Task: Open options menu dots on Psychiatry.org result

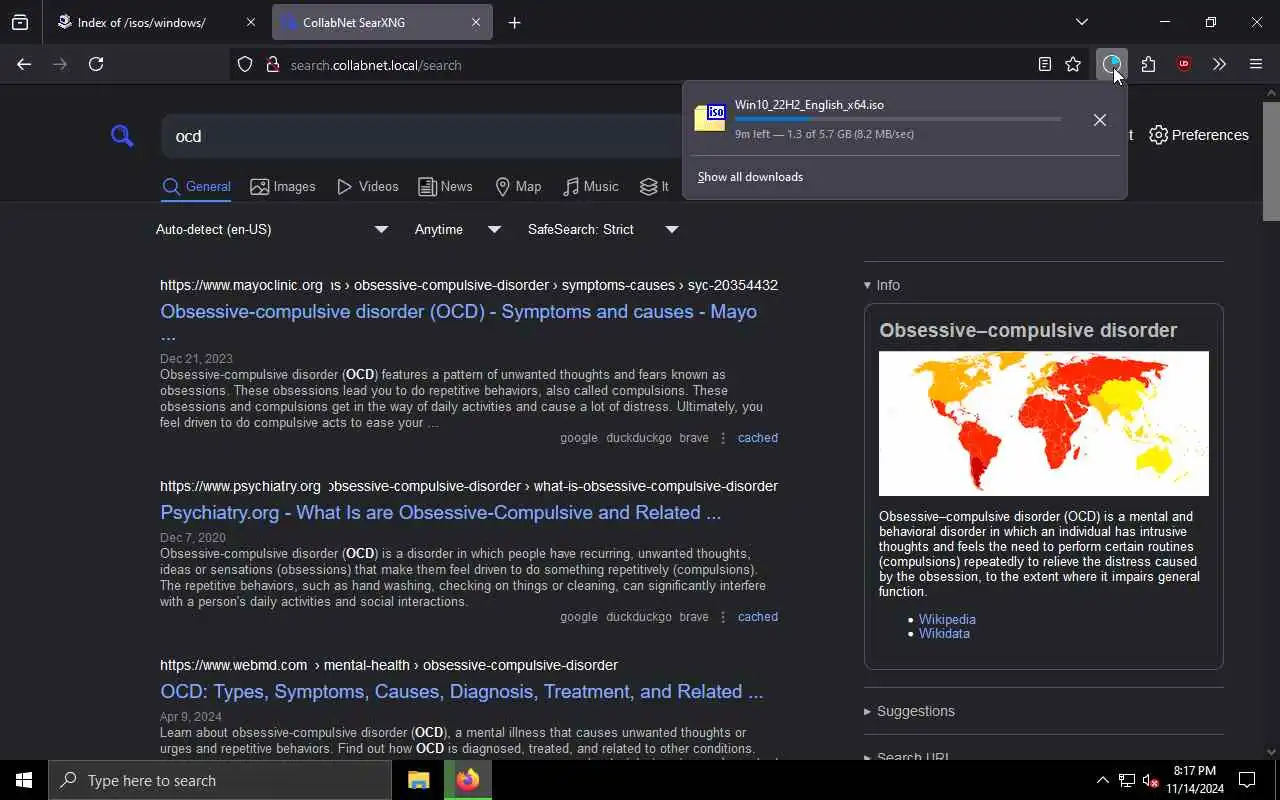Action: tap(723, 617)
